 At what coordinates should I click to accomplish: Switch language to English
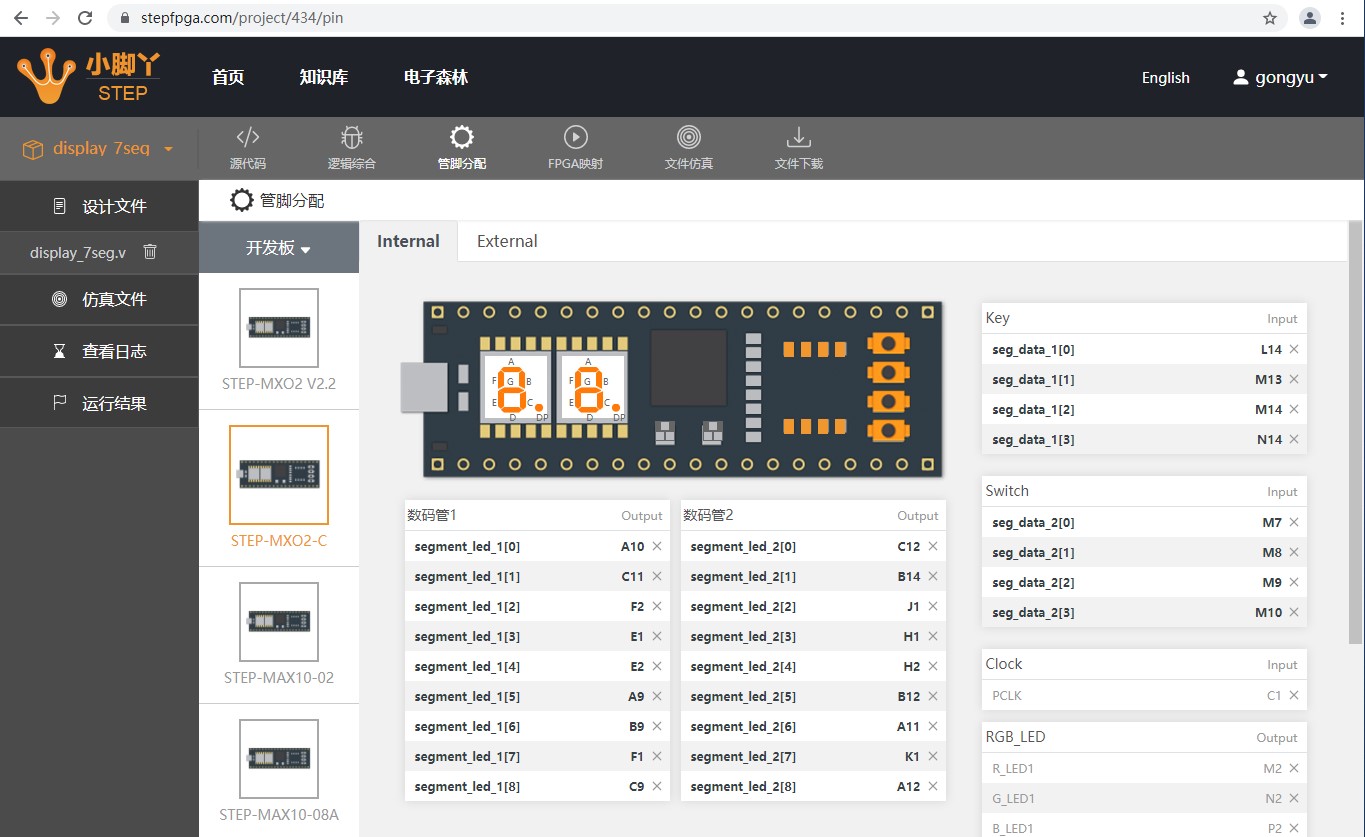pos(1165,78)
